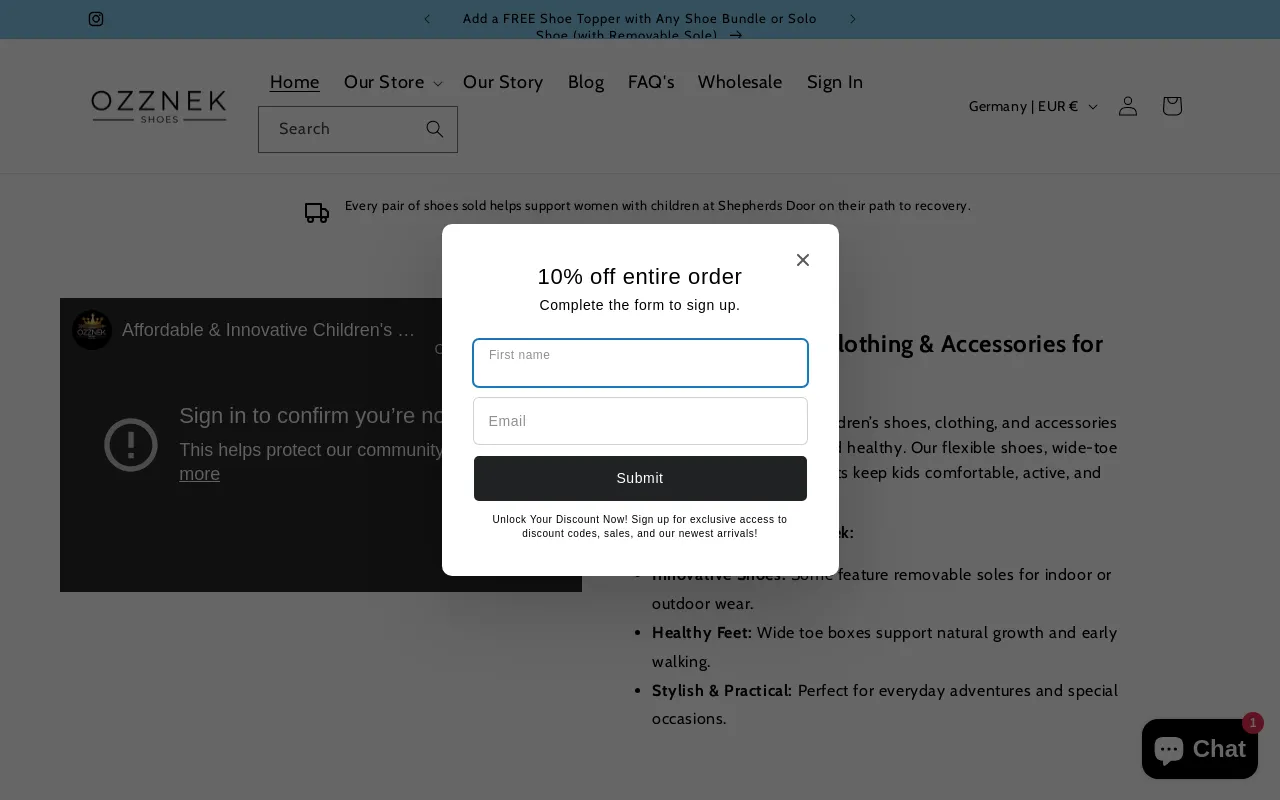Open the Blog page

586,82
